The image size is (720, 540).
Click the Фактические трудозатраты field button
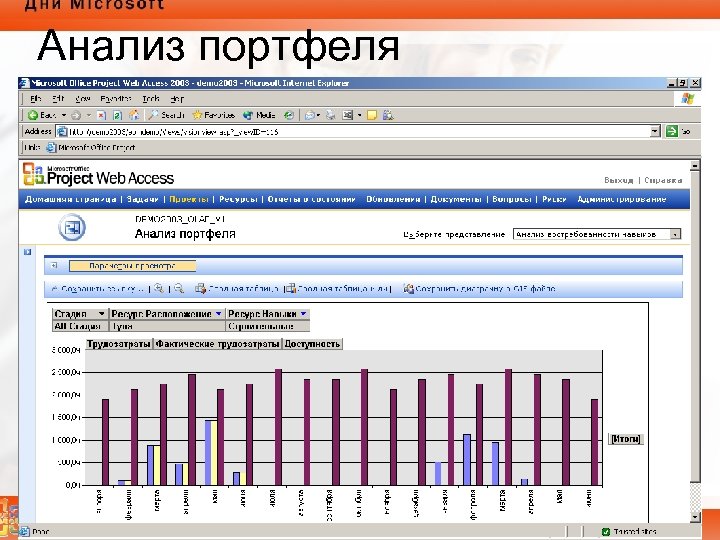pos(217,343)
